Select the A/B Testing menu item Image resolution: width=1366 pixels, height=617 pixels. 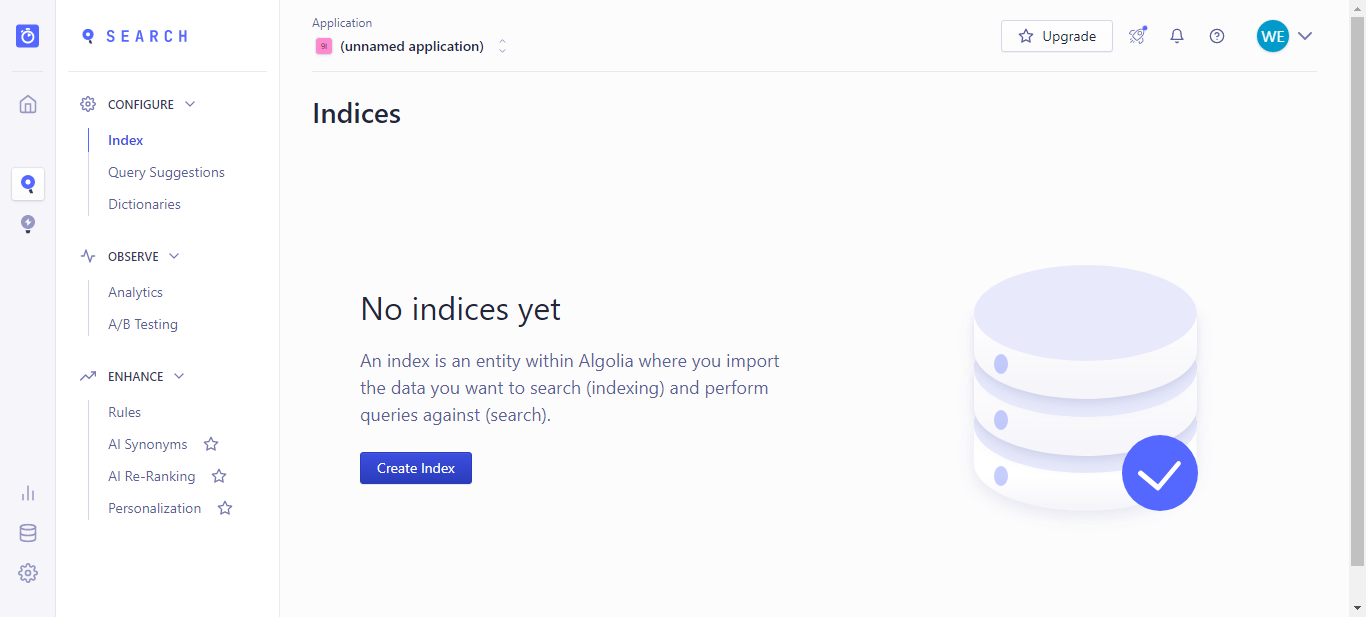click(143, 324)
